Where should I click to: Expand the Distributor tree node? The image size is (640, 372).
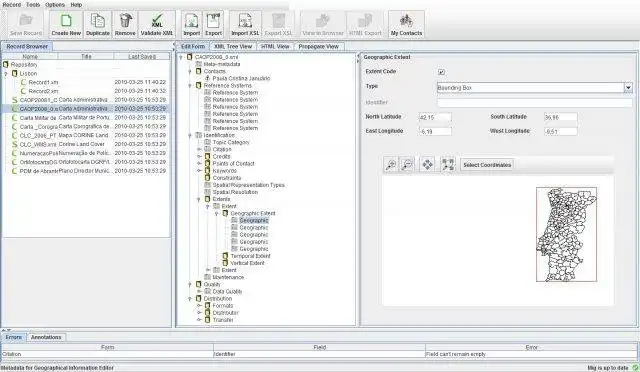199,313
